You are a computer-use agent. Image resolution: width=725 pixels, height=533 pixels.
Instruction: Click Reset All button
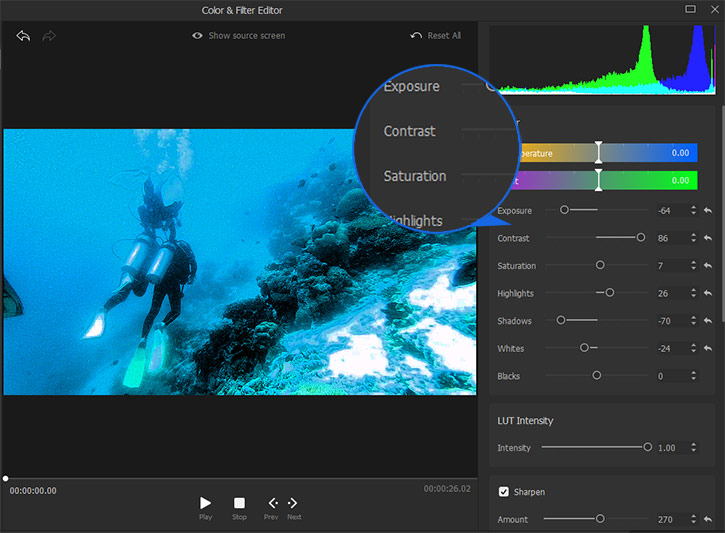435,36
